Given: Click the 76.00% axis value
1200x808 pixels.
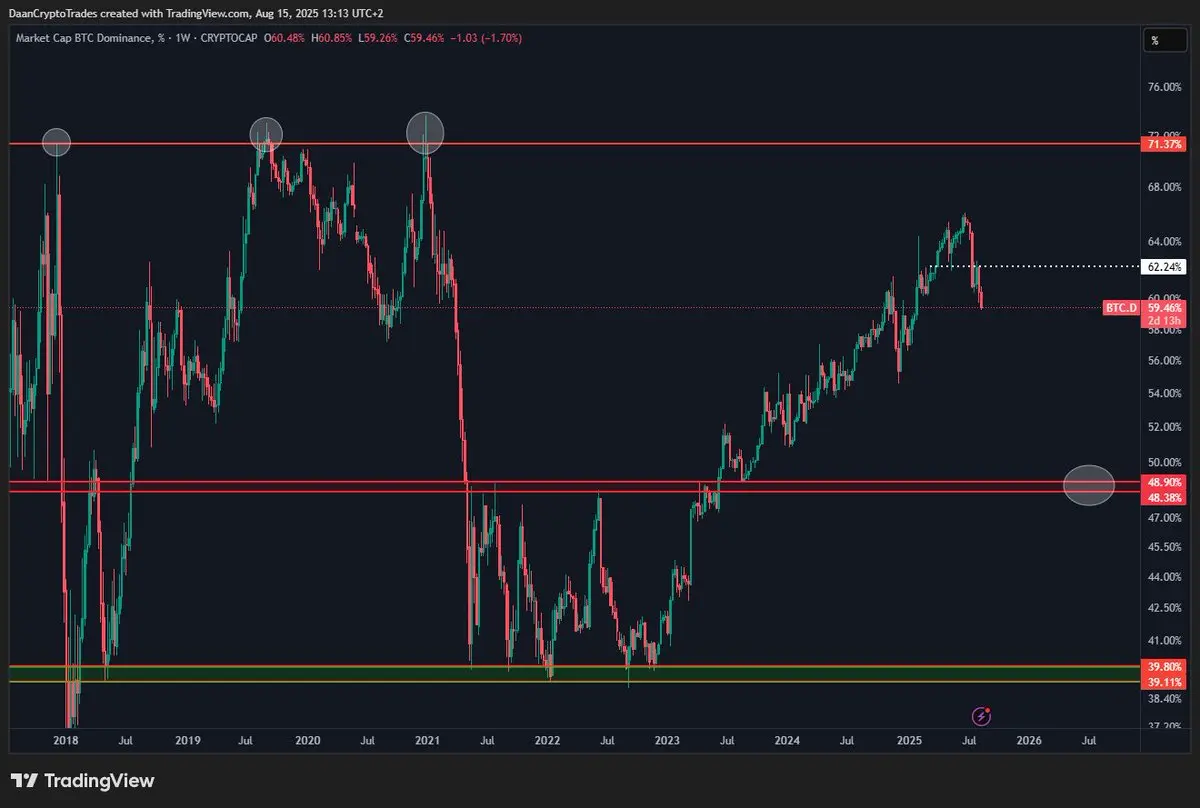Looking at the screenshot, I should (1166, 88).
